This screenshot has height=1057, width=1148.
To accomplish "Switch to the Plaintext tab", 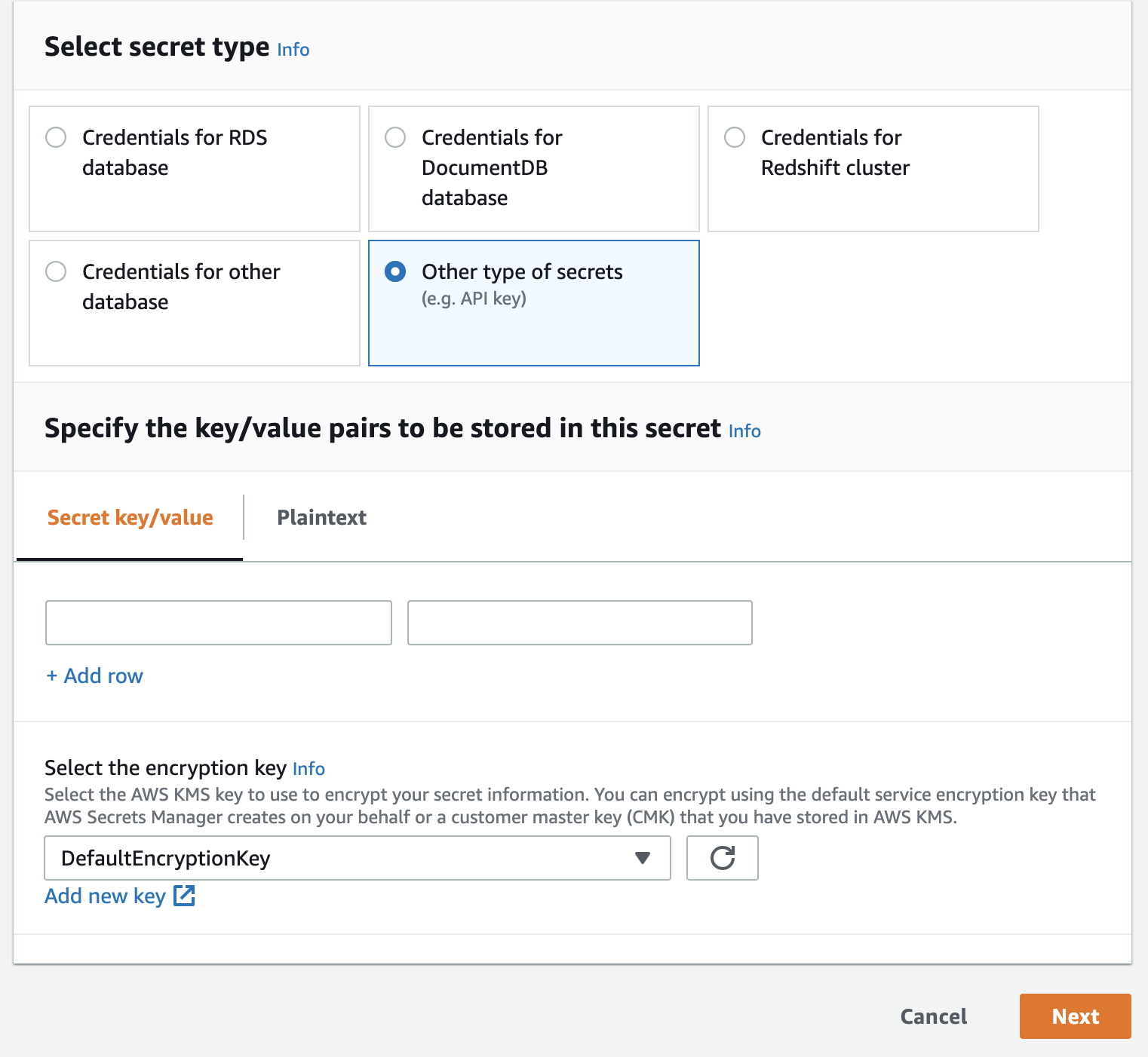I will (321, 518).
